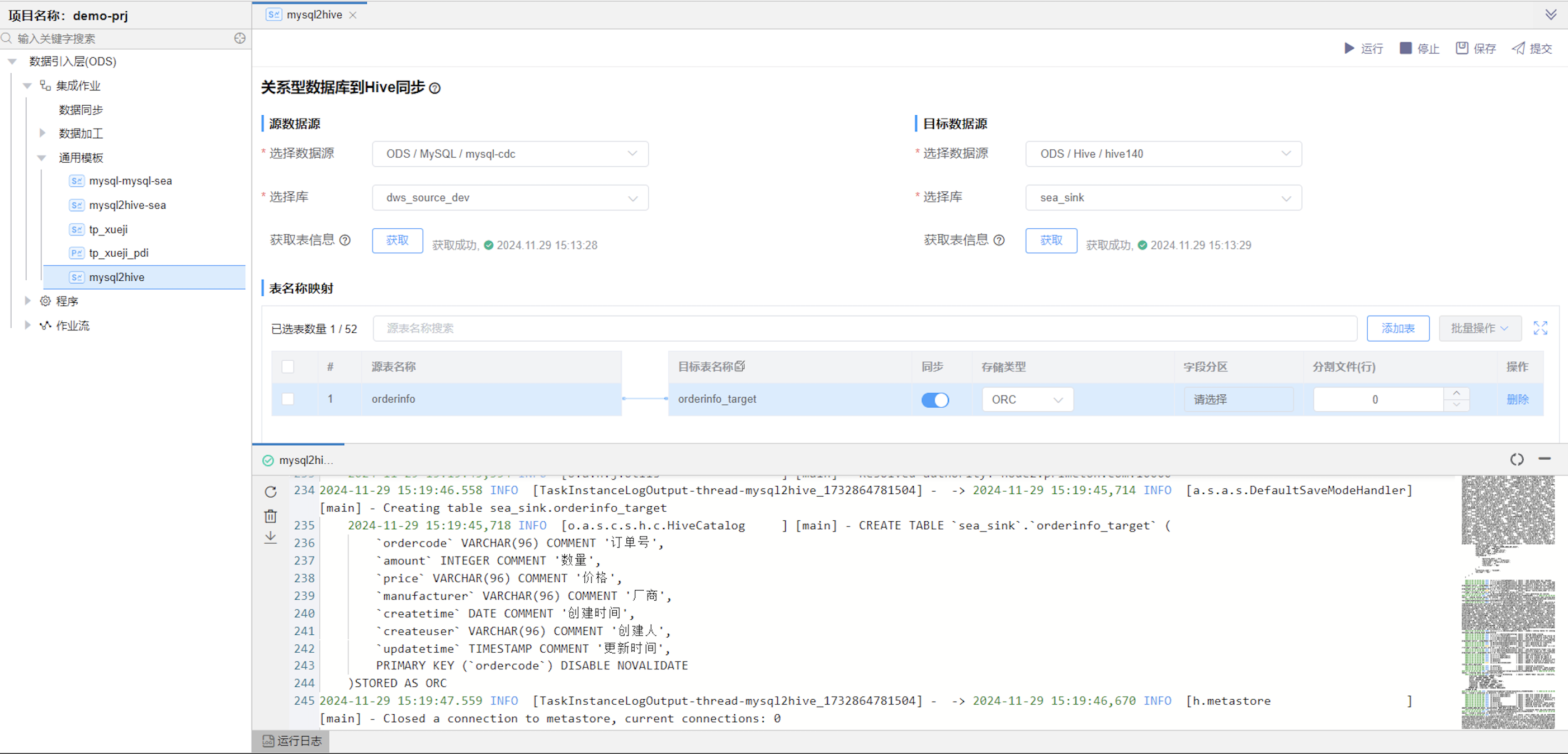
Task: Click the Save (保存) disk icon
Action: (1462, 48)
